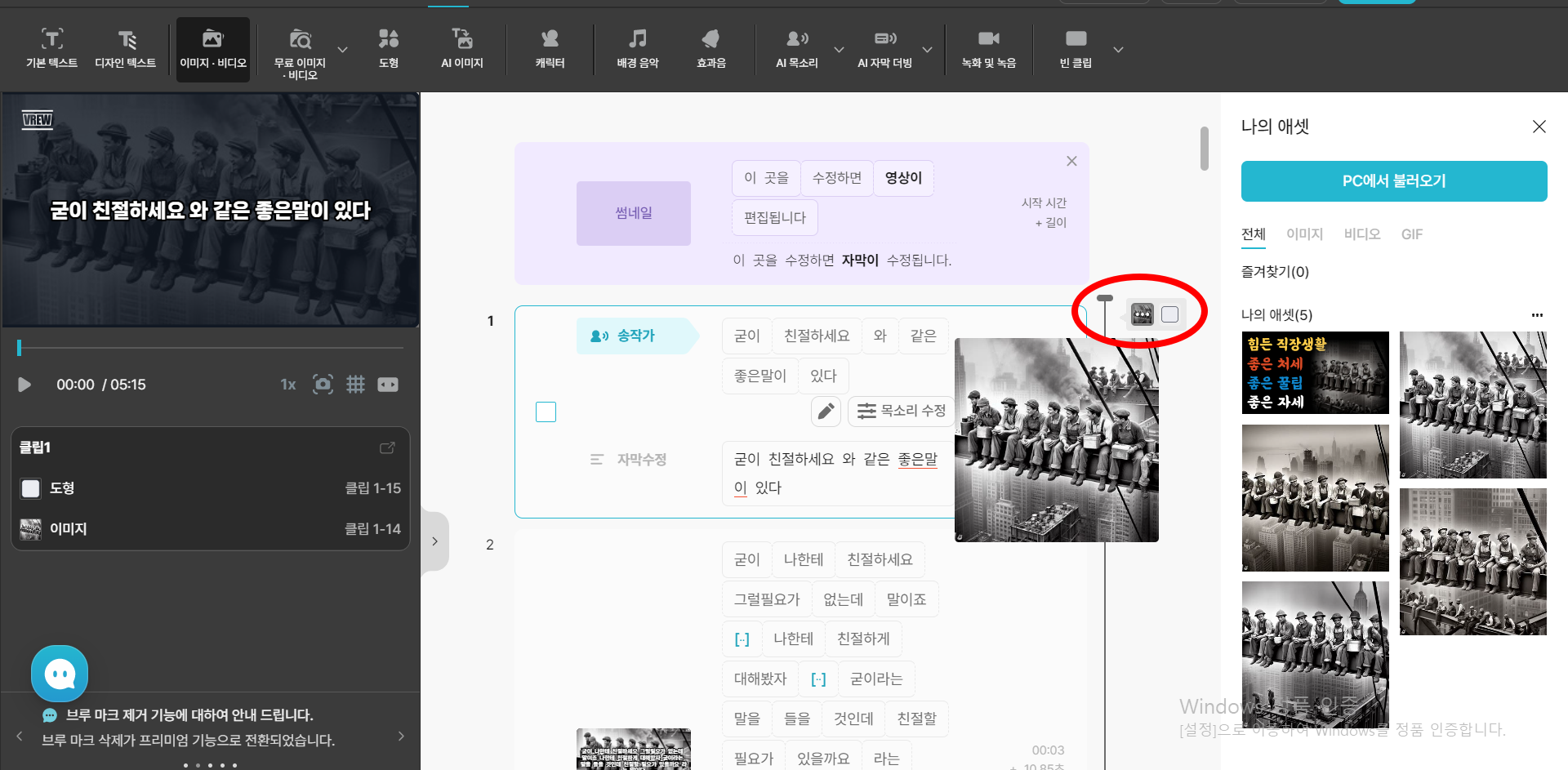Click the 썸네일 thumbnail button
The height and width of the screenshot is (770, 1568).
pyautogui.click(x=634, y=213)
